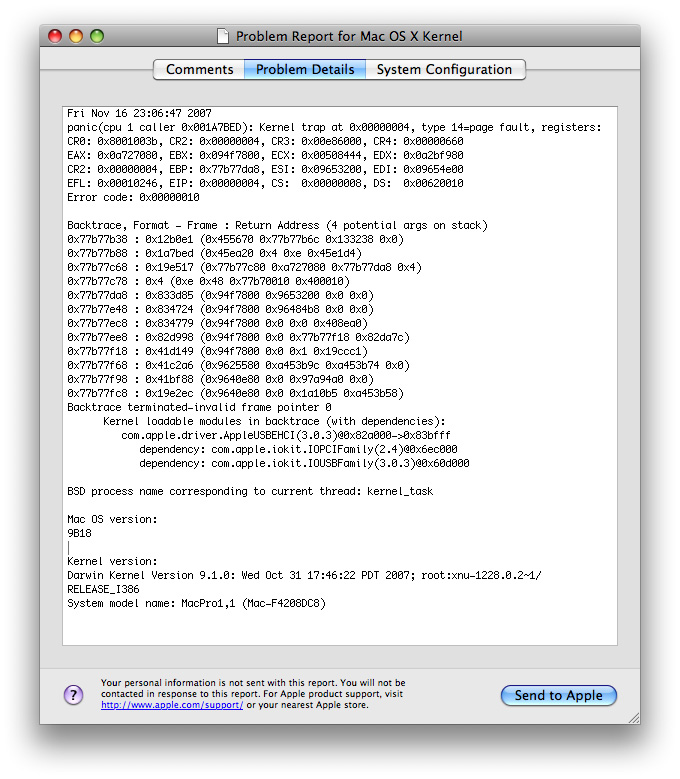Click the EFL registers line
This screenshot has height=779, width=680.
265,183
